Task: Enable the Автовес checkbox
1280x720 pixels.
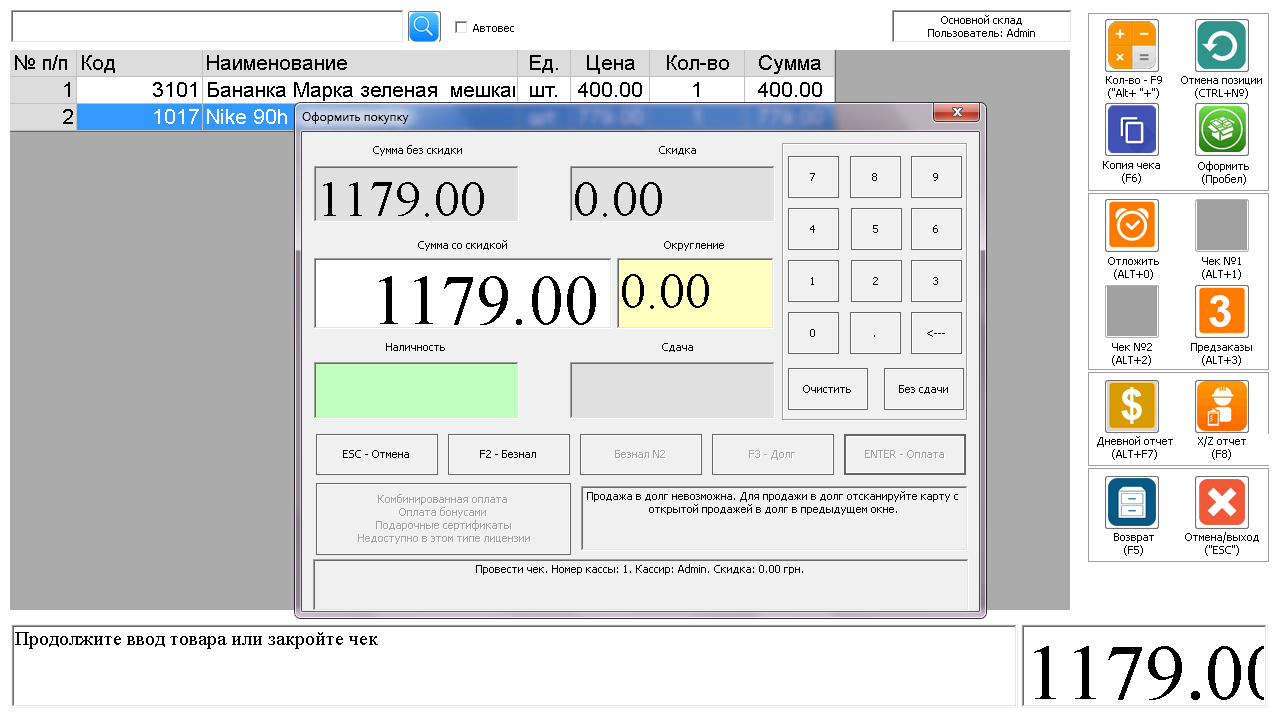Action: point(461,28)
